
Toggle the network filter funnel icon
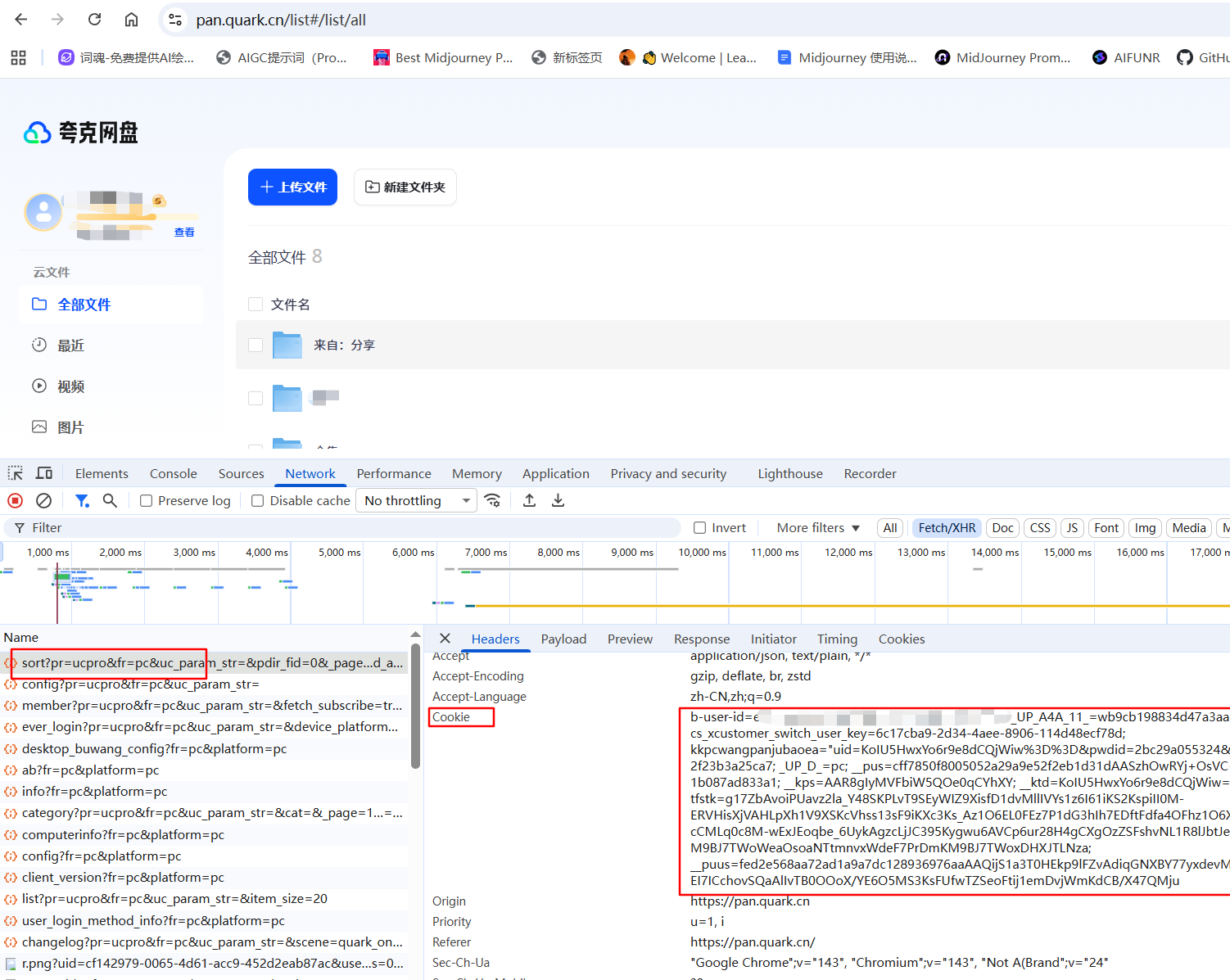82,500
